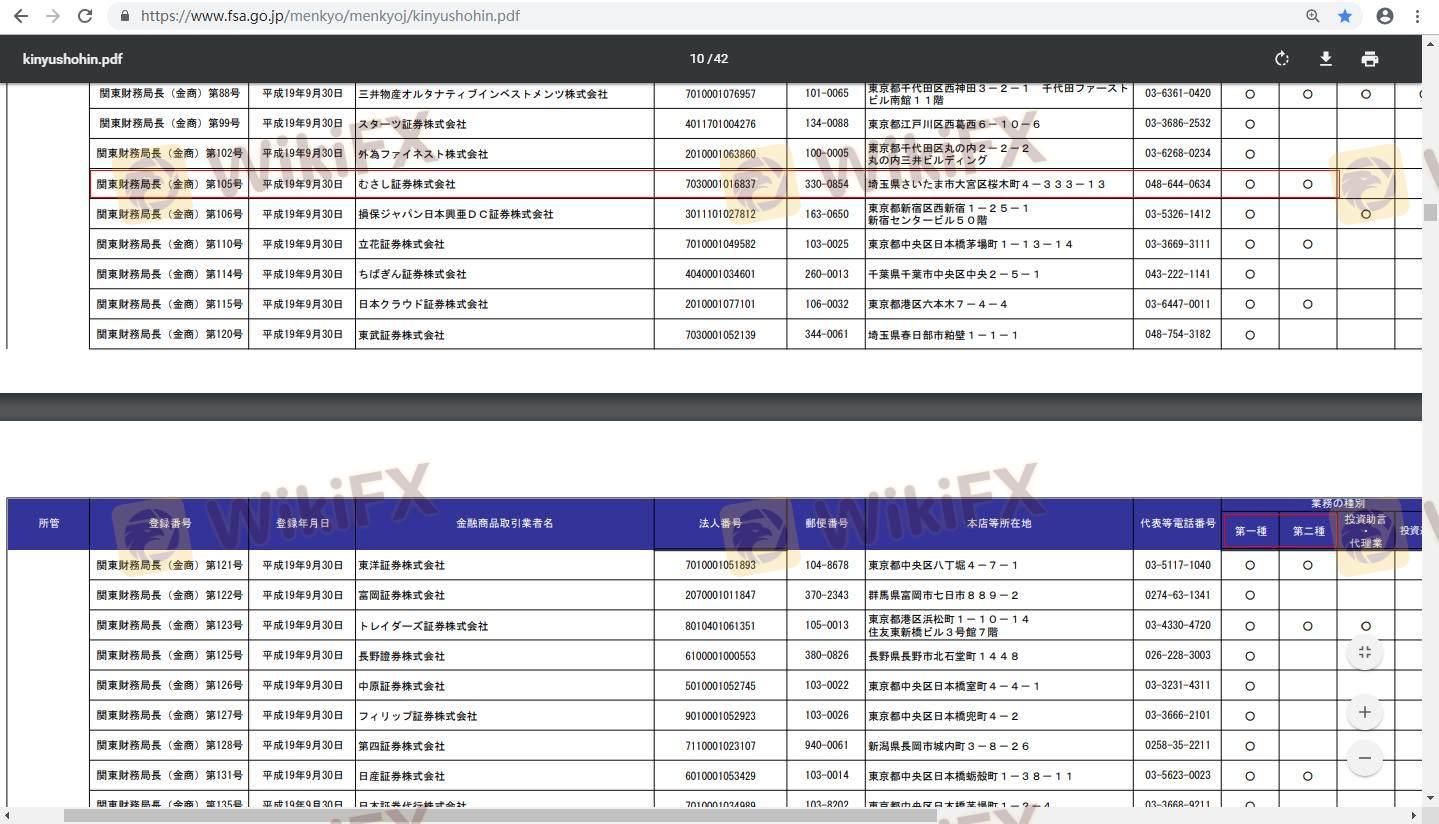Image resolution: width=1439 pixels, height=824 pixels.
Task: Click the 所管 column header
Action: (49, 523)
